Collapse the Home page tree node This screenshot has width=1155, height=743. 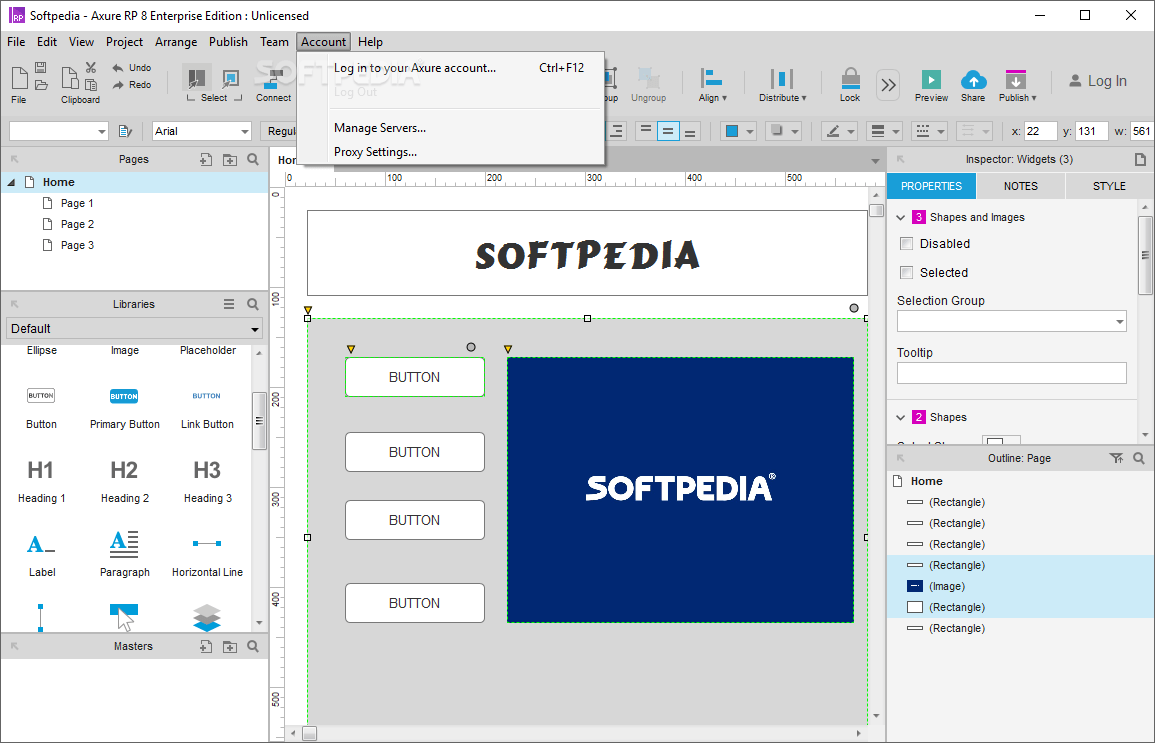11,182
